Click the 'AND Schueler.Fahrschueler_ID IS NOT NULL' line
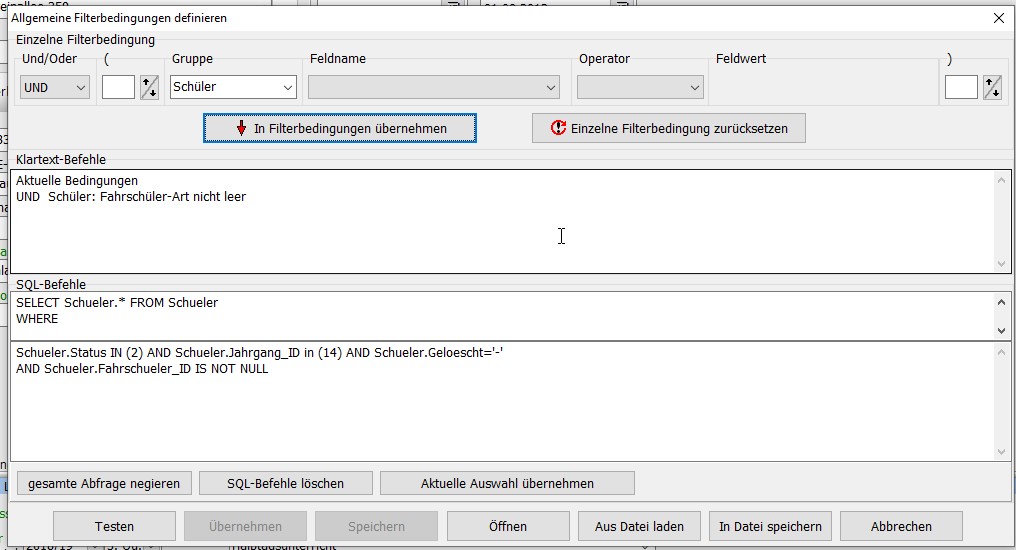This screenshot has height=550, width=1016. tap(142, 369)
